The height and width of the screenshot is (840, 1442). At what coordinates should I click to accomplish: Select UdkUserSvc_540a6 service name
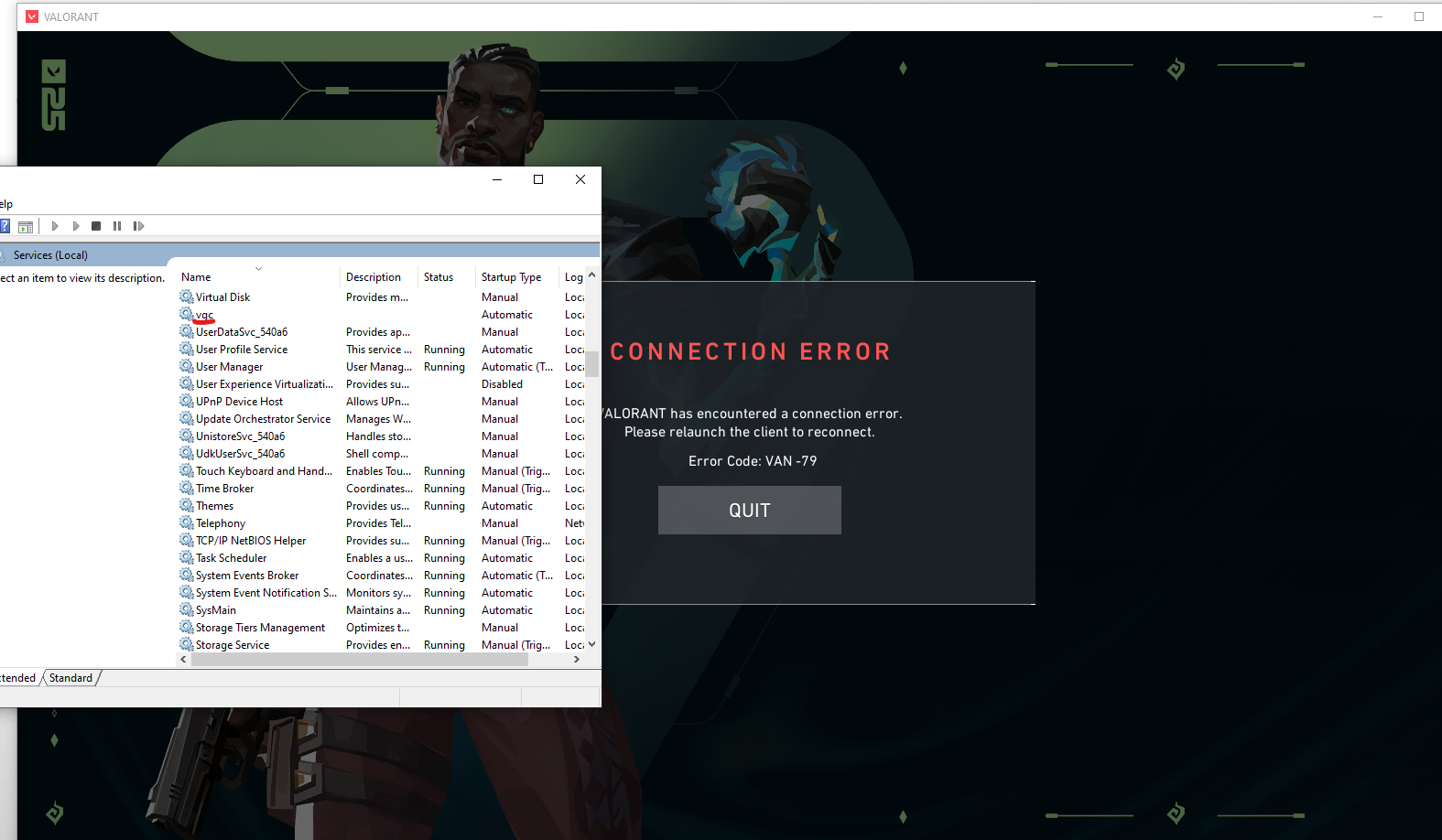(240, 454)
